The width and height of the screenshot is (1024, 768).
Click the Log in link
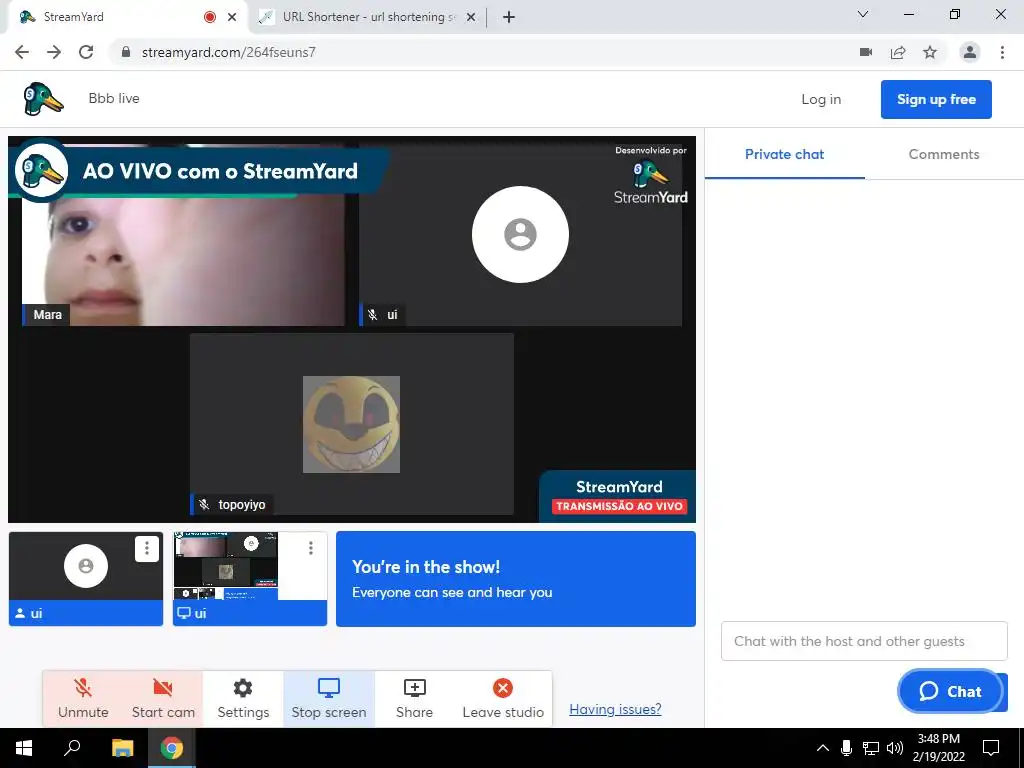point(821,99)
